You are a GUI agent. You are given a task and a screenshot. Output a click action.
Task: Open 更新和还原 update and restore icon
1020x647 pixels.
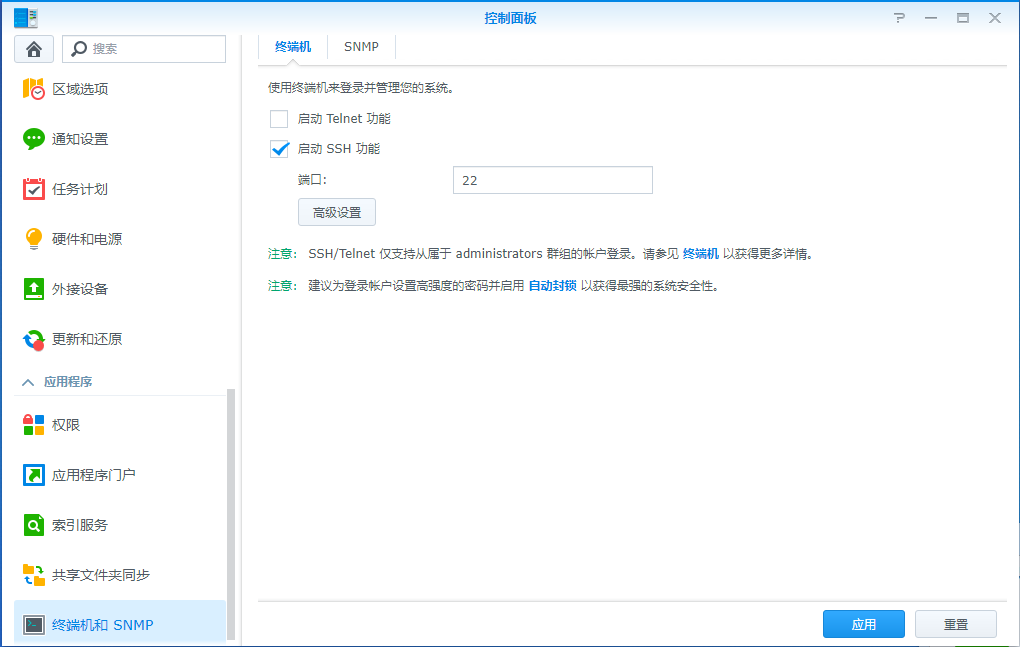pos(34,339)
